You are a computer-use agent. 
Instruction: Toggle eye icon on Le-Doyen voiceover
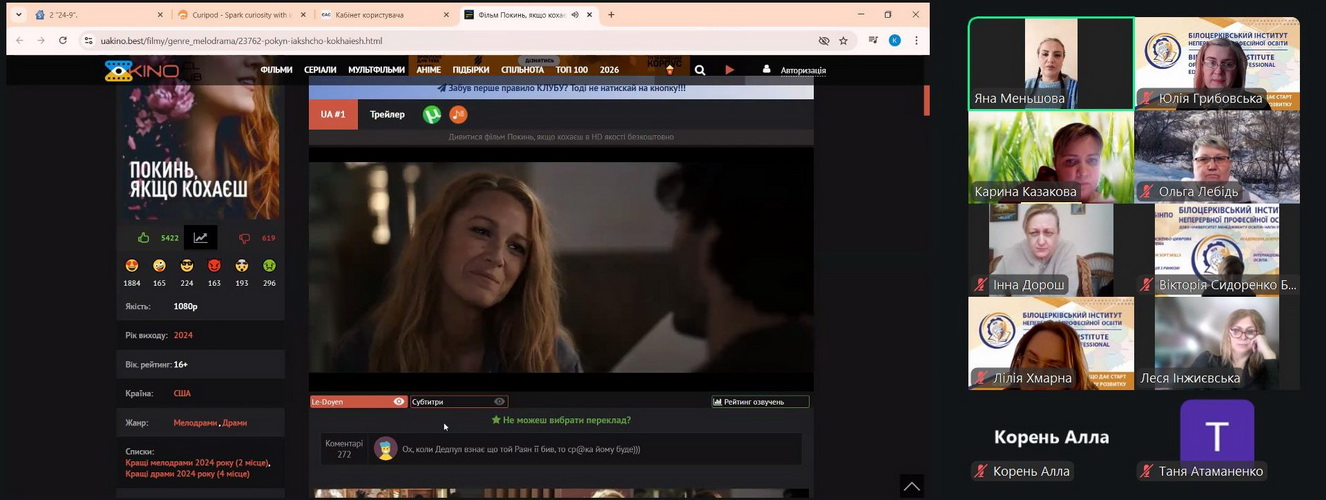[399, 402]
